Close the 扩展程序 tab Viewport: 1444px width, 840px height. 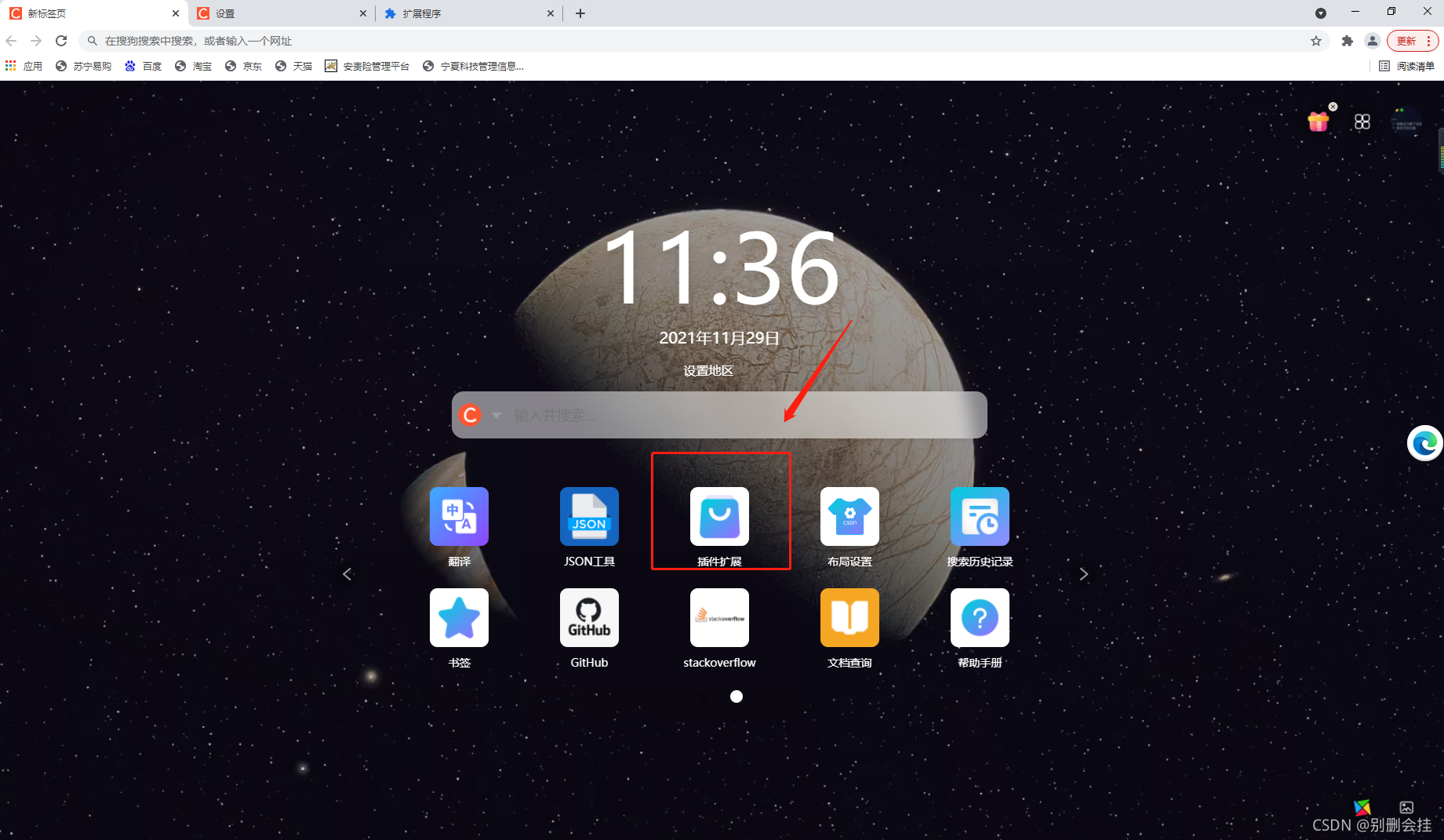pos(551,13)
